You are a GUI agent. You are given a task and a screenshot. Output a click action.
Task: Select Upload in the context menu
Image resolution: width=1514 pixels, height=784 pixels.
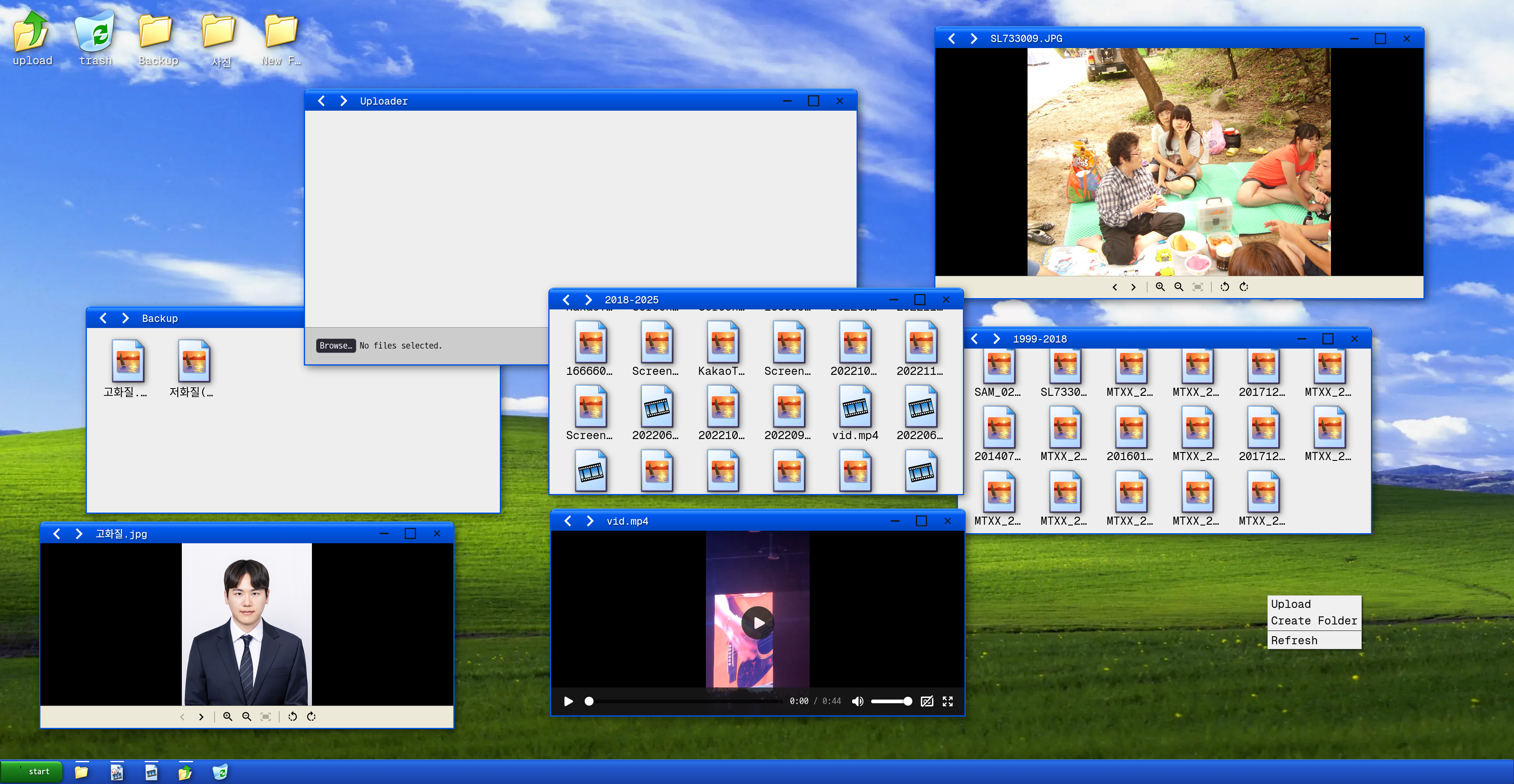pyautogui.click(x=1314, y=604)
